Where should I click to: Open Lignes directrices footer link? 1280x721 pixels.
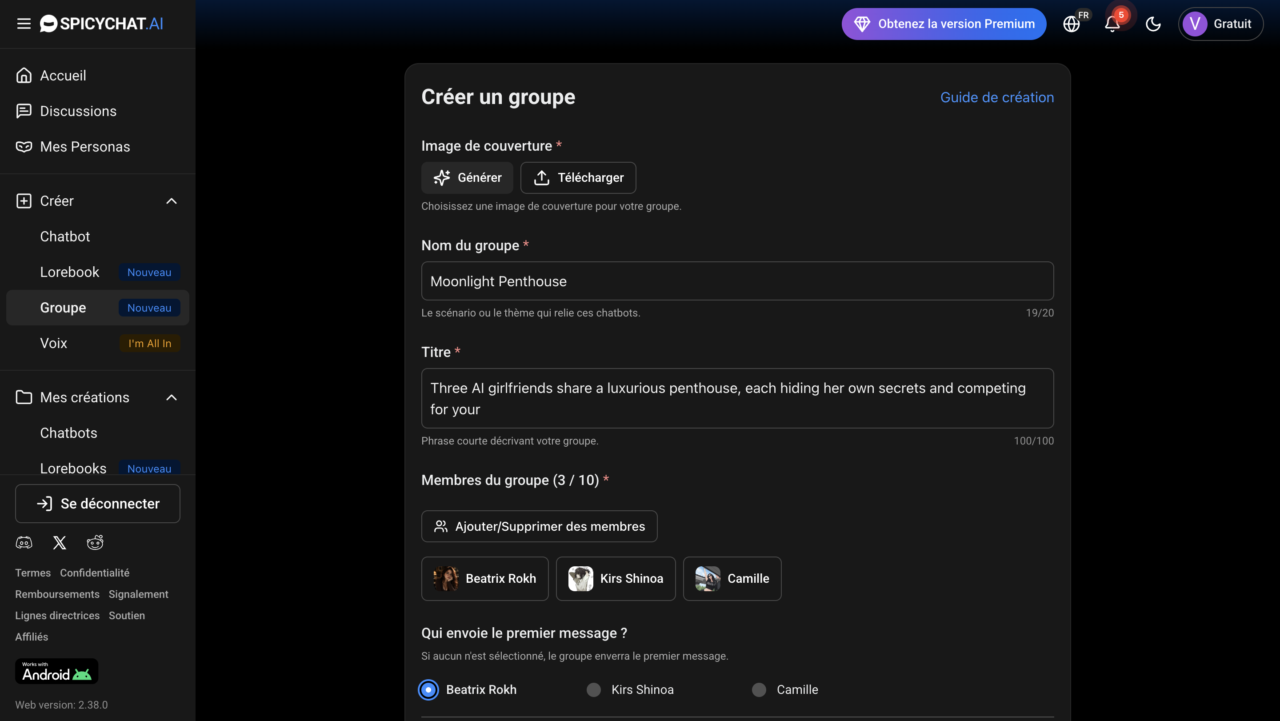pyautogui.click(x=57, y=616)
